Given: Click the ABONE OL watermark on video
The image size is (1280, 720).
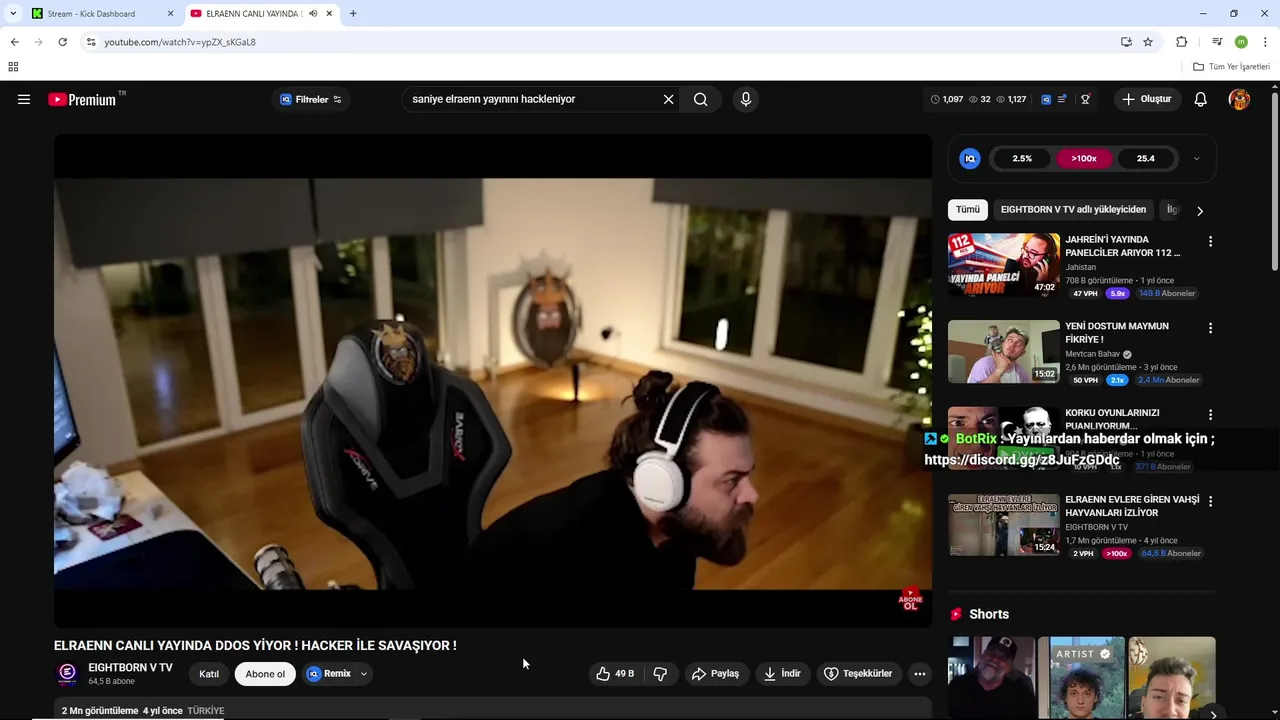Looking at the screenshot, I should [910, 600].
